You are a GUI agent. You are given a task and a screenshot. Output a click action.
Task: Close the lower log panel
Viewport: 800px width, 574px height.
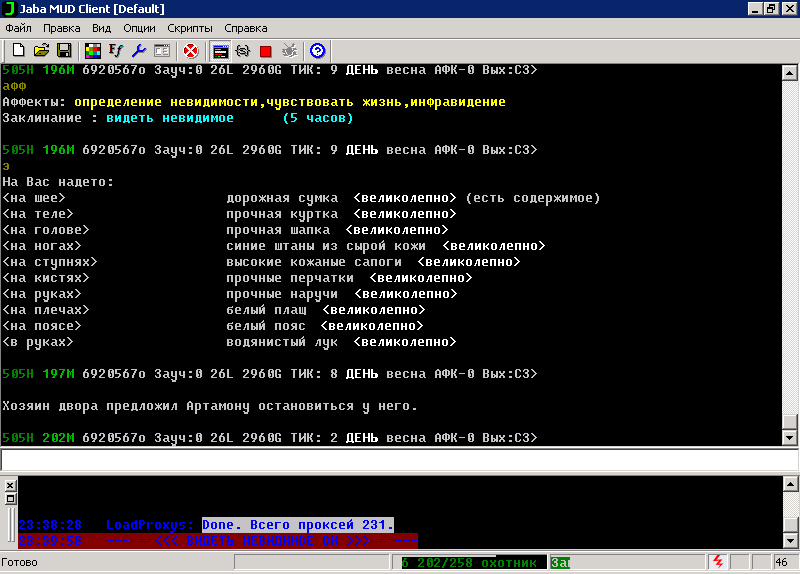[x=10, y=484]
